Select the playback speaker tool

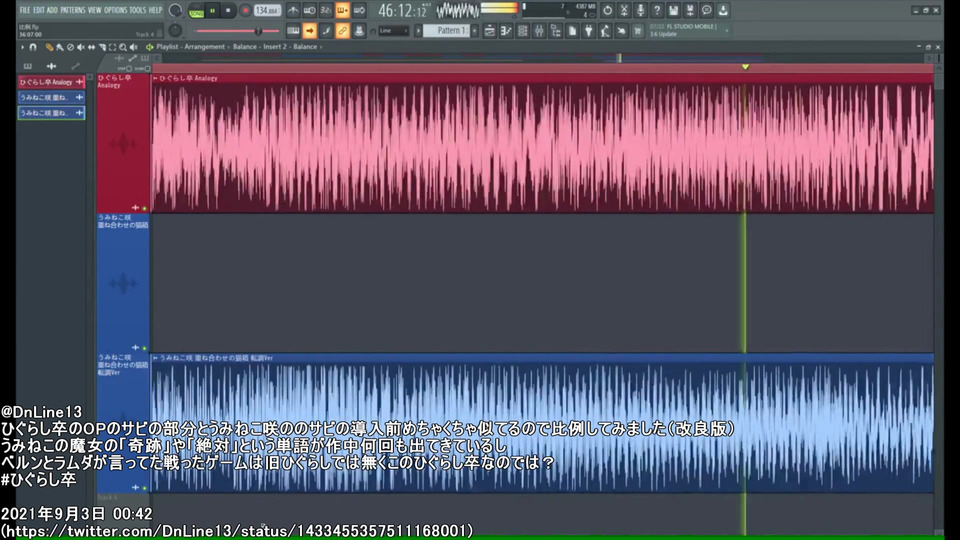(x=133, y=47)
